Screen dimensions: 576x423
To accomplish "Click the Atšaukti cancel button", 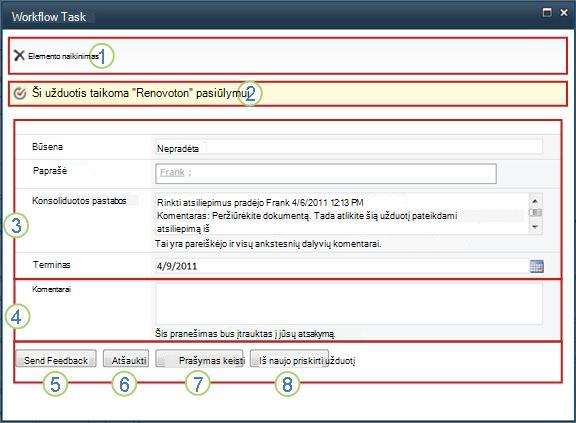I will point(126,359).
